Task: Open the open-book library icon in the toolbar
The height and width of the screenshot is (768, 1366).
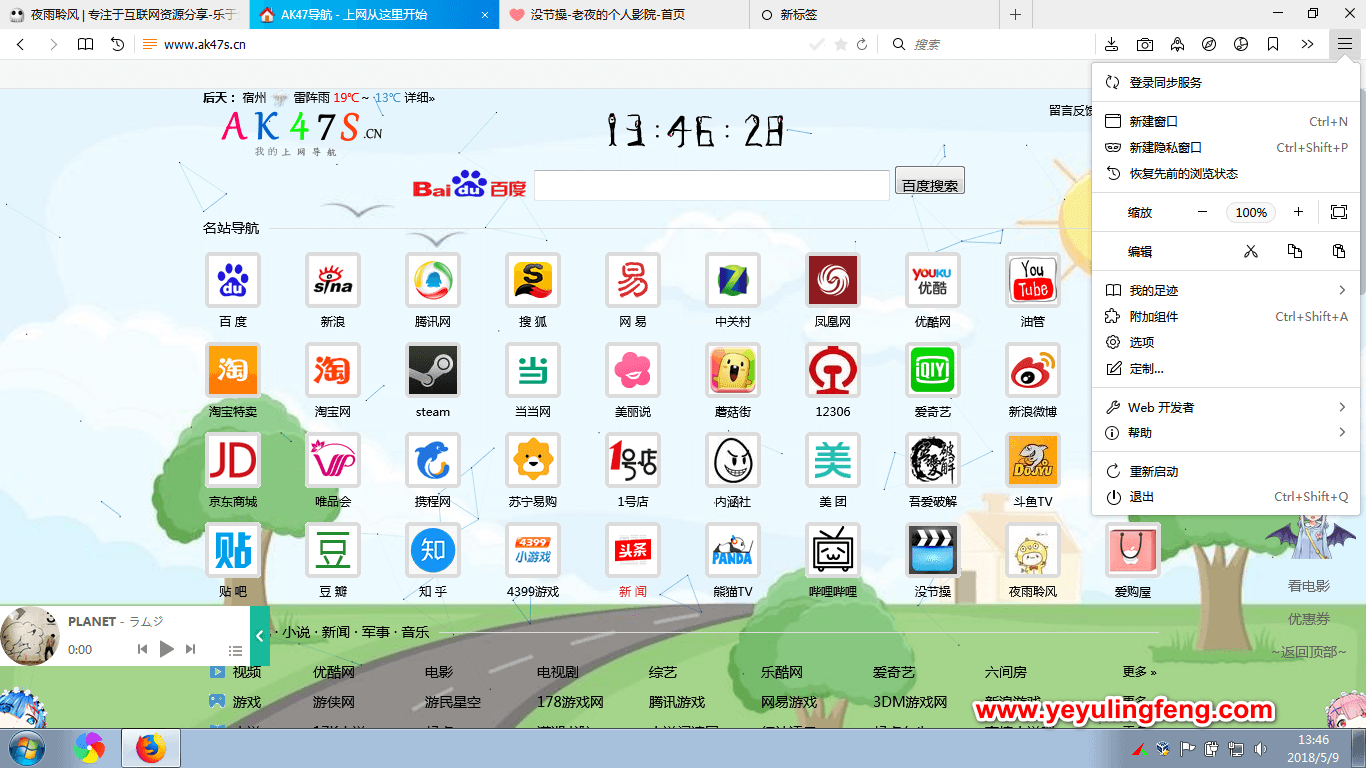Action: point(86,44)
